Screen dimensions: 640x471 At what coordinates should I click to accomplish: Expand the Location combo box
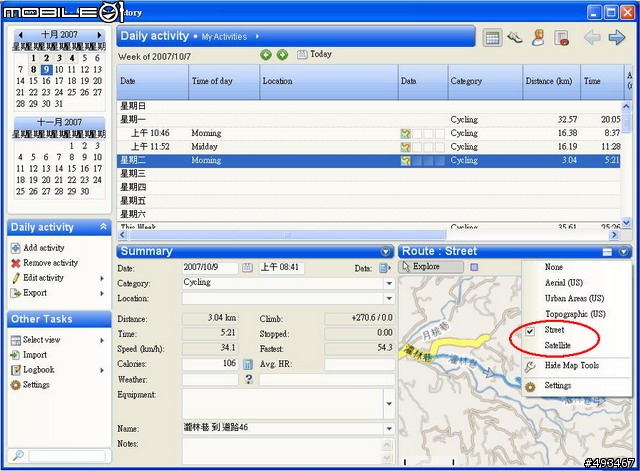coord(389,298)
